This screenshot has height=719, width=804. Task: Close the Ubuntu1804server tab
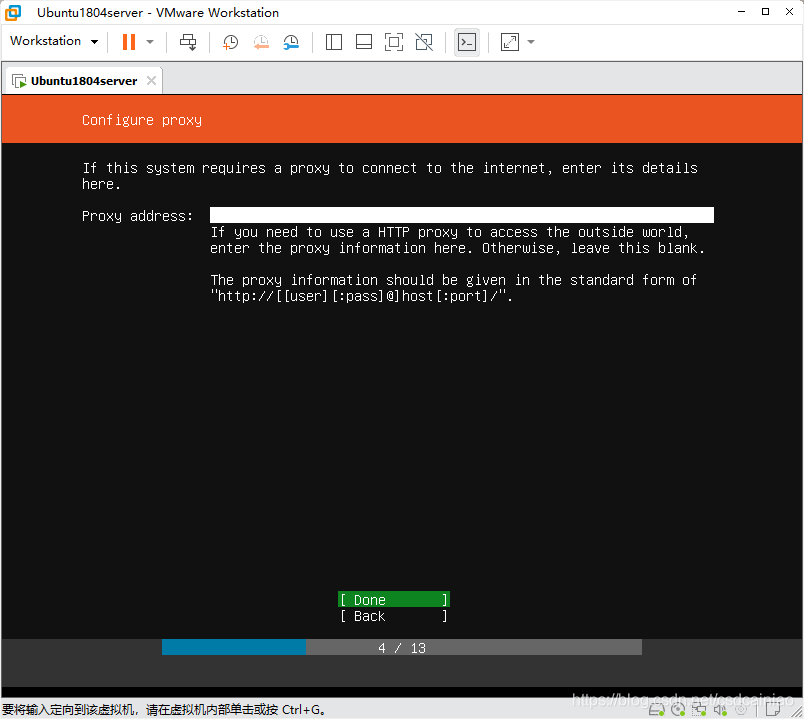(151, 81)
